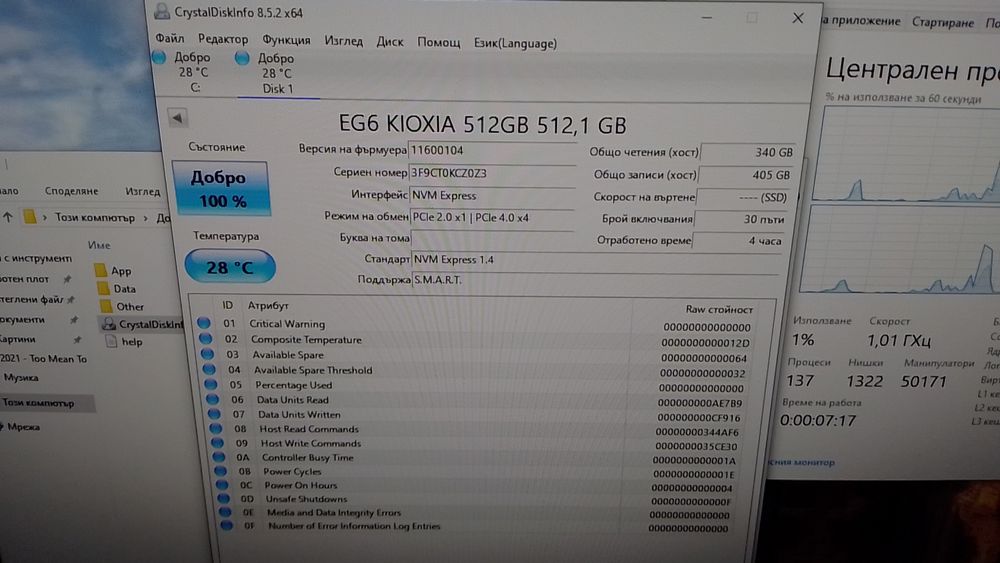
Task: Open the Data folder in File Explorer
Action: tap(117, 289)
